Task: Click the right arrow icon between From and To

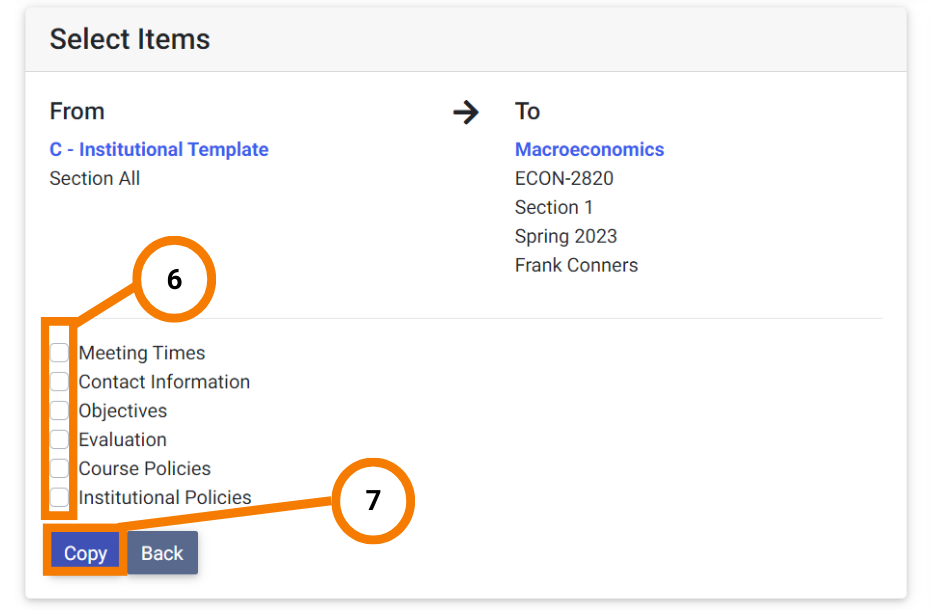Action: [465, 112]
